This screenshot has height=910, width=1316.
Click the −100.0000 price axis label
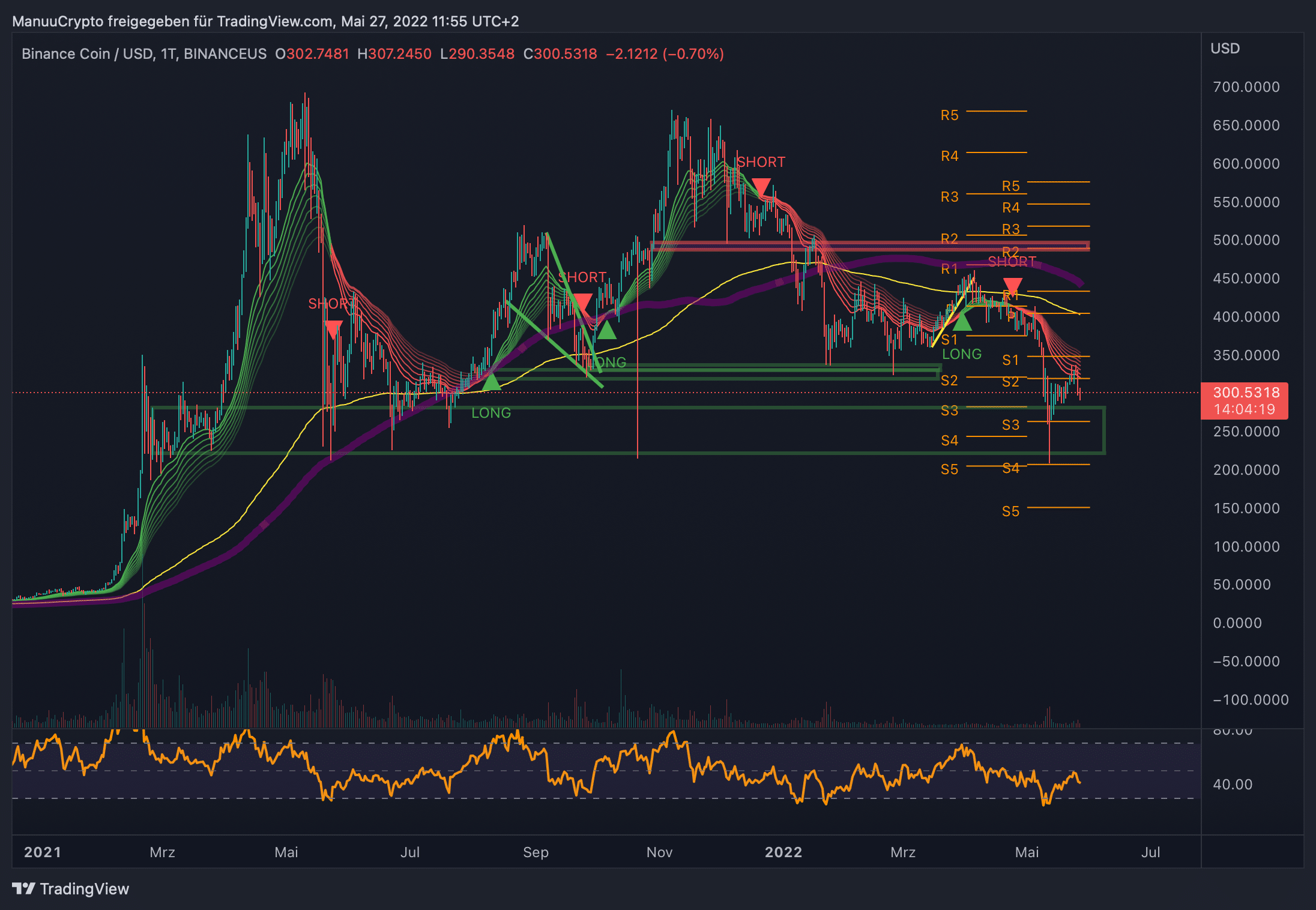(x=1251, y=700)
